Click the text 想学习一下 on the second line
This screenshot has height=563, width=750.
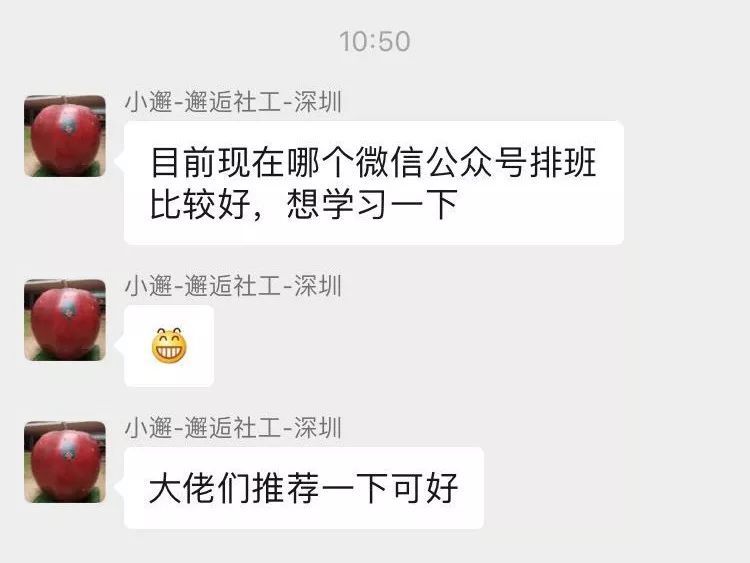(373, 204)
